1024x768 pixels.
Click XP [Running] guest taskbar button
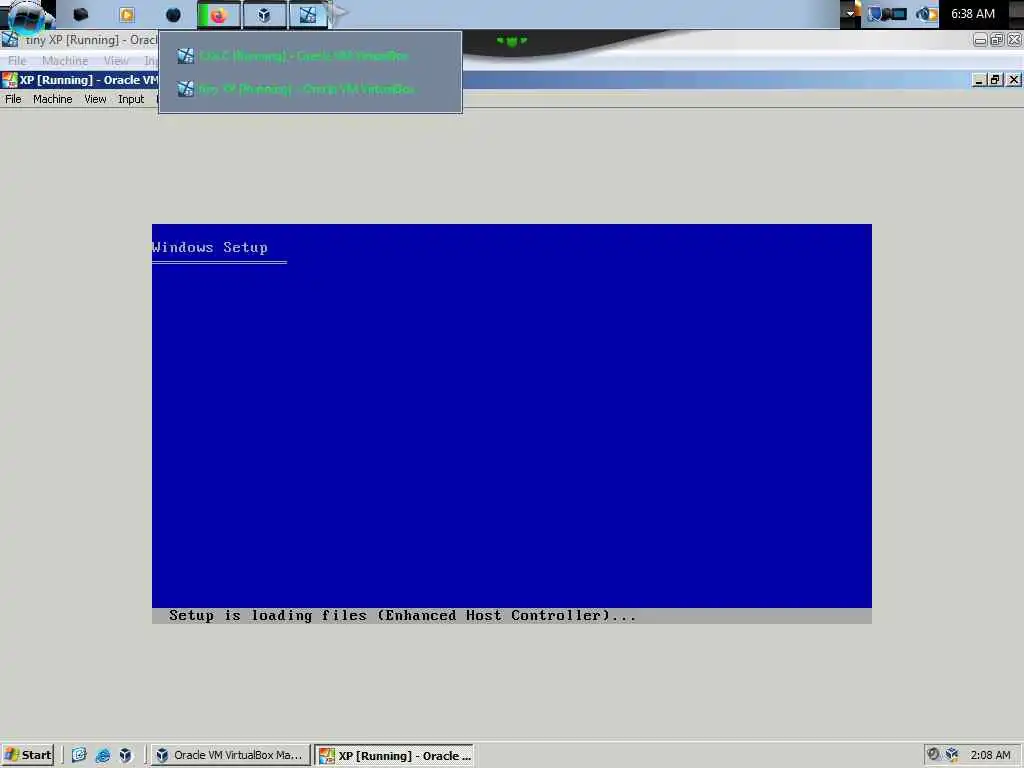point(395,756)
